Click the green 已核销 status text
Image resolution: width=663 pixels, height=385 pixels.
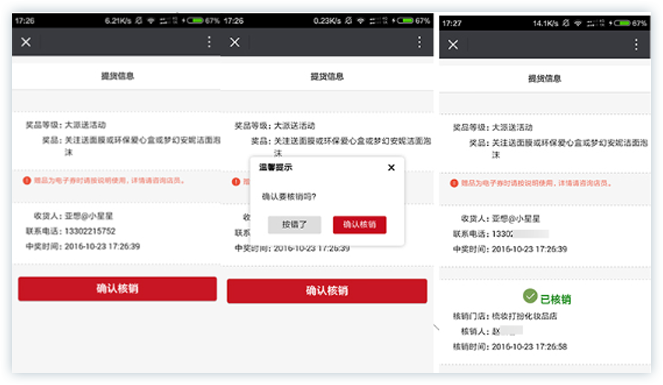555,299
